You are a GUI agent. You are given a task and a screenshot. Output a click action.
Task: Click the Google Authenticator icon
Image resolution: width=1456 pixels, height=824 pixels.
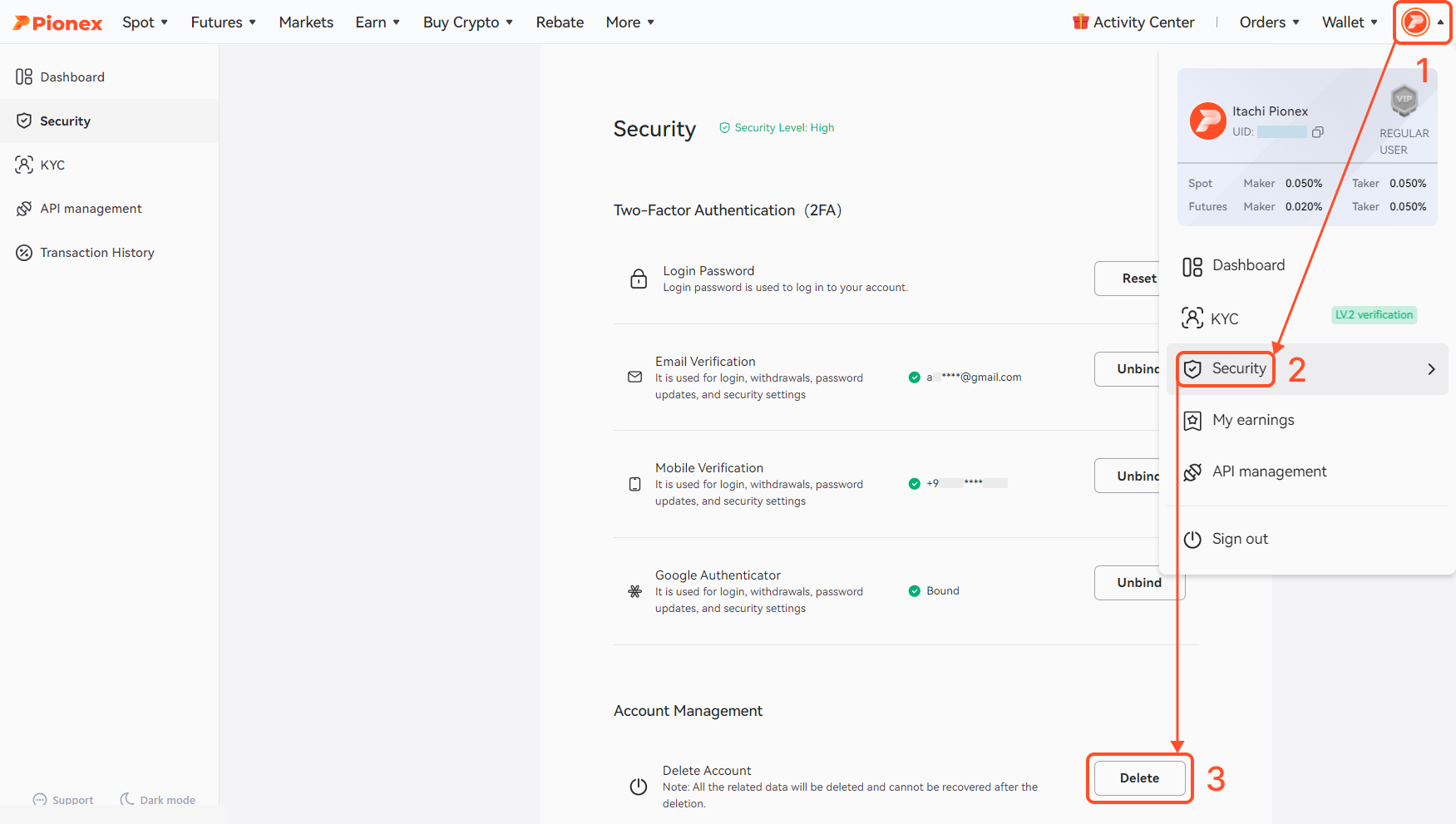(x=635, y=591)
